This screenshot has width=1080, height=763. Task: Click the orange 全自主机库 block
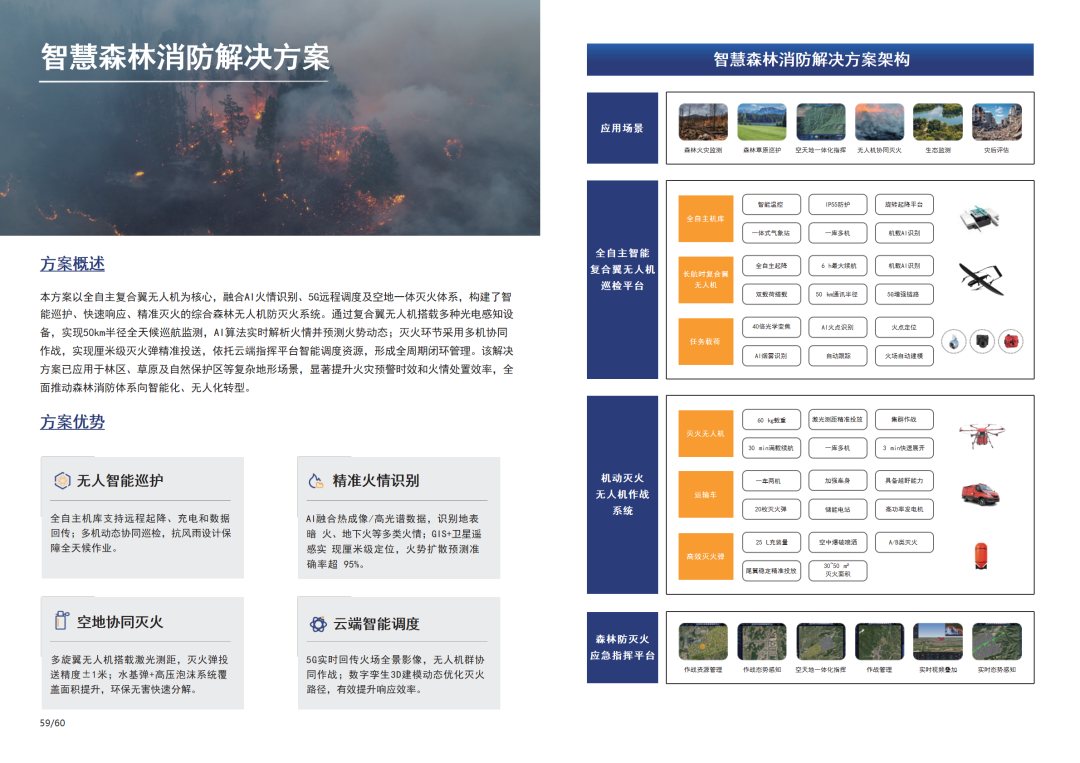[706, 218]
